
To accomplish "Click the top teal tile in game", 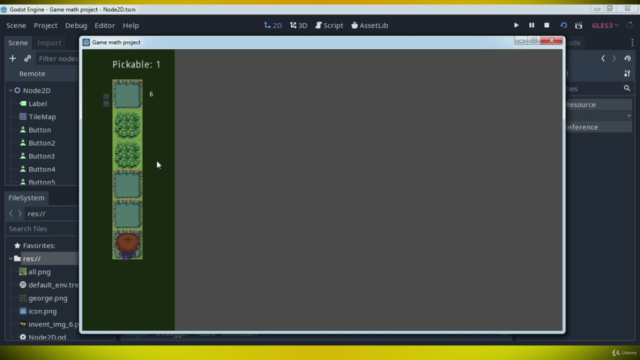I will [x=127, y=94].
